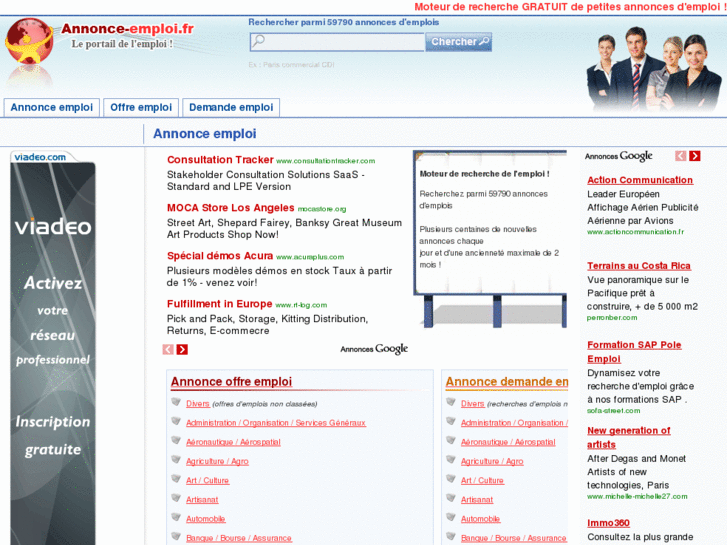Click the business people header photo
The height and width of the screenshot is (545, 727).
coord(653,69)
